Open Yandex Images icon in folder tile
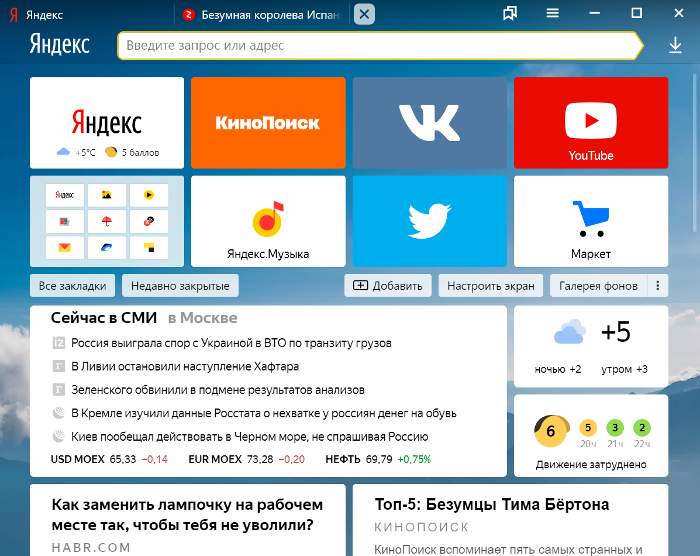The image size is (700, 556). (x=107, y=195)
